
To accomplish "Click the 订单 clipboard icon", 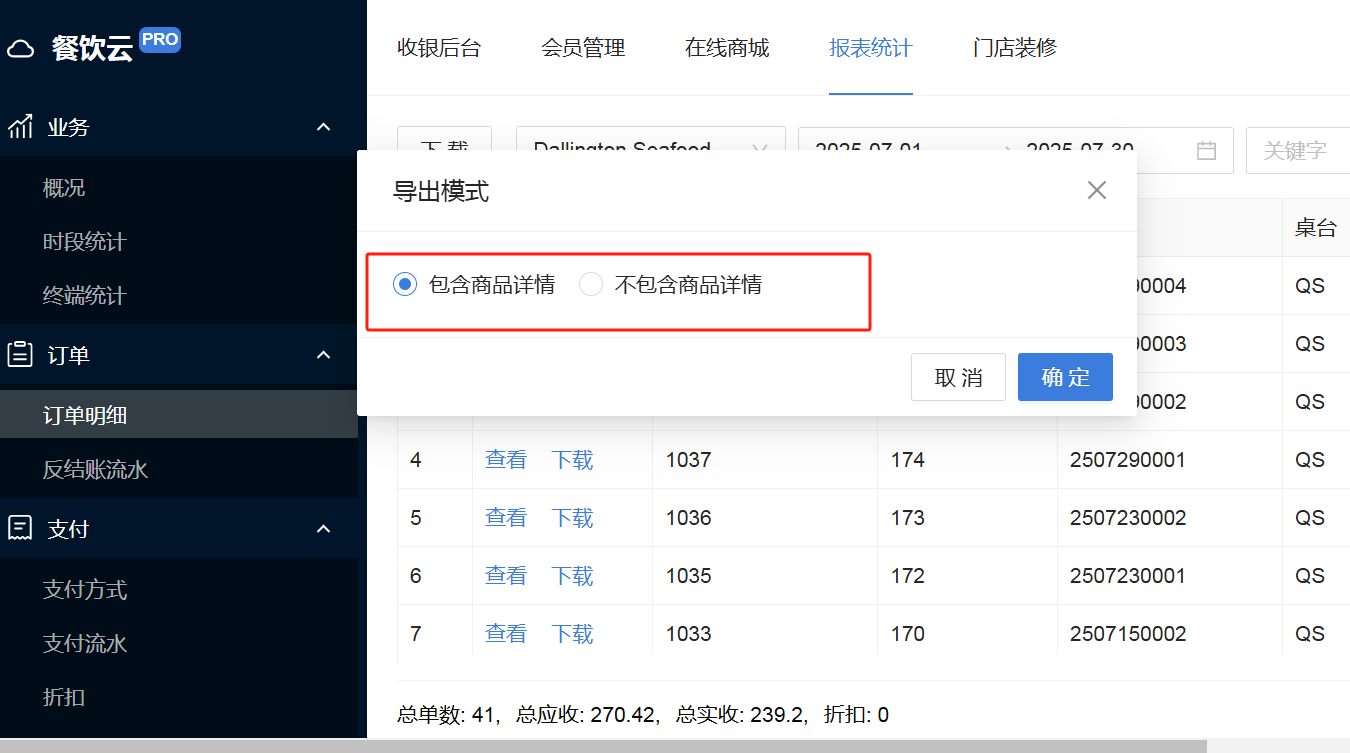I will 20,355.
